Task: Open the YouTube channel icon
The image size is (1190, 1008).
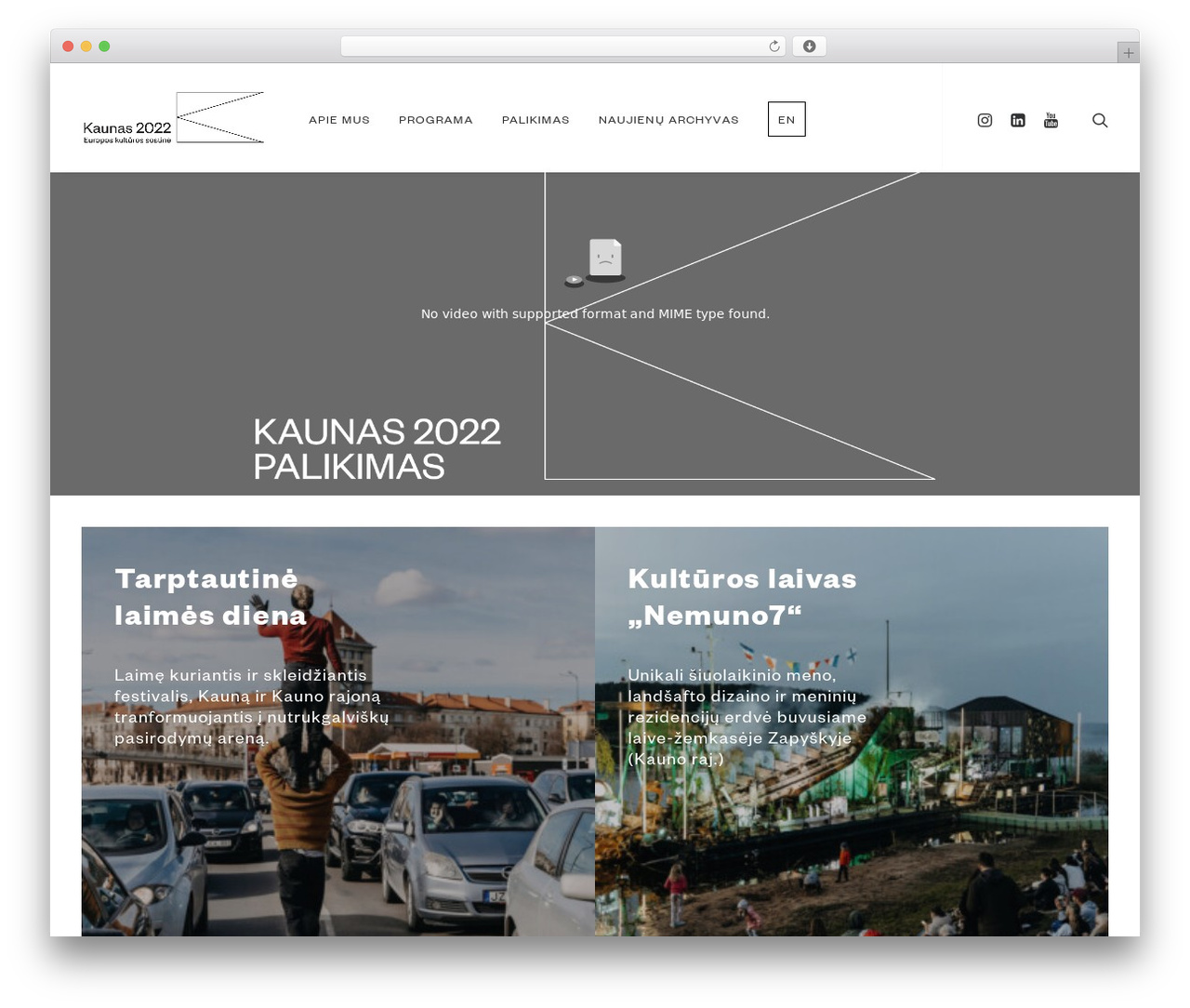Action: coord(1051,120)
